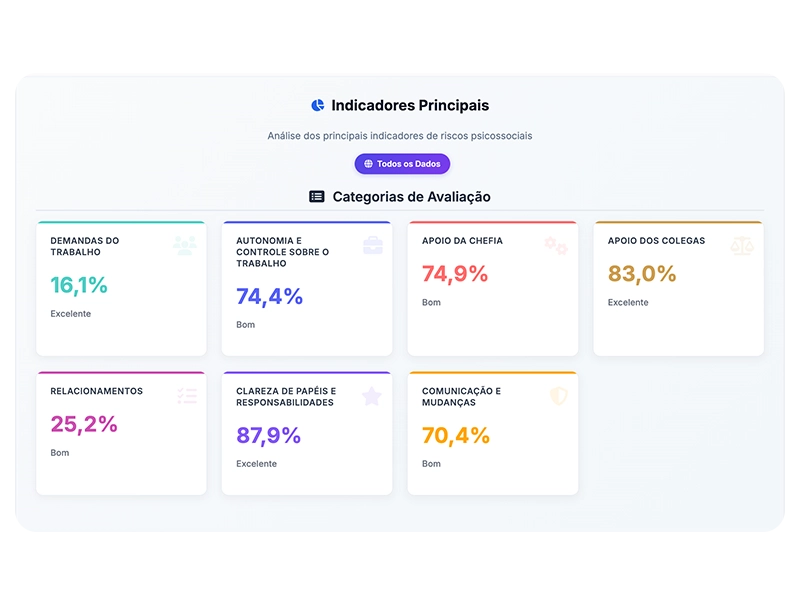Click the Categorias de Avaliação section heading
The width and height of the screenshot is (800, 595).
pos(411,197)
